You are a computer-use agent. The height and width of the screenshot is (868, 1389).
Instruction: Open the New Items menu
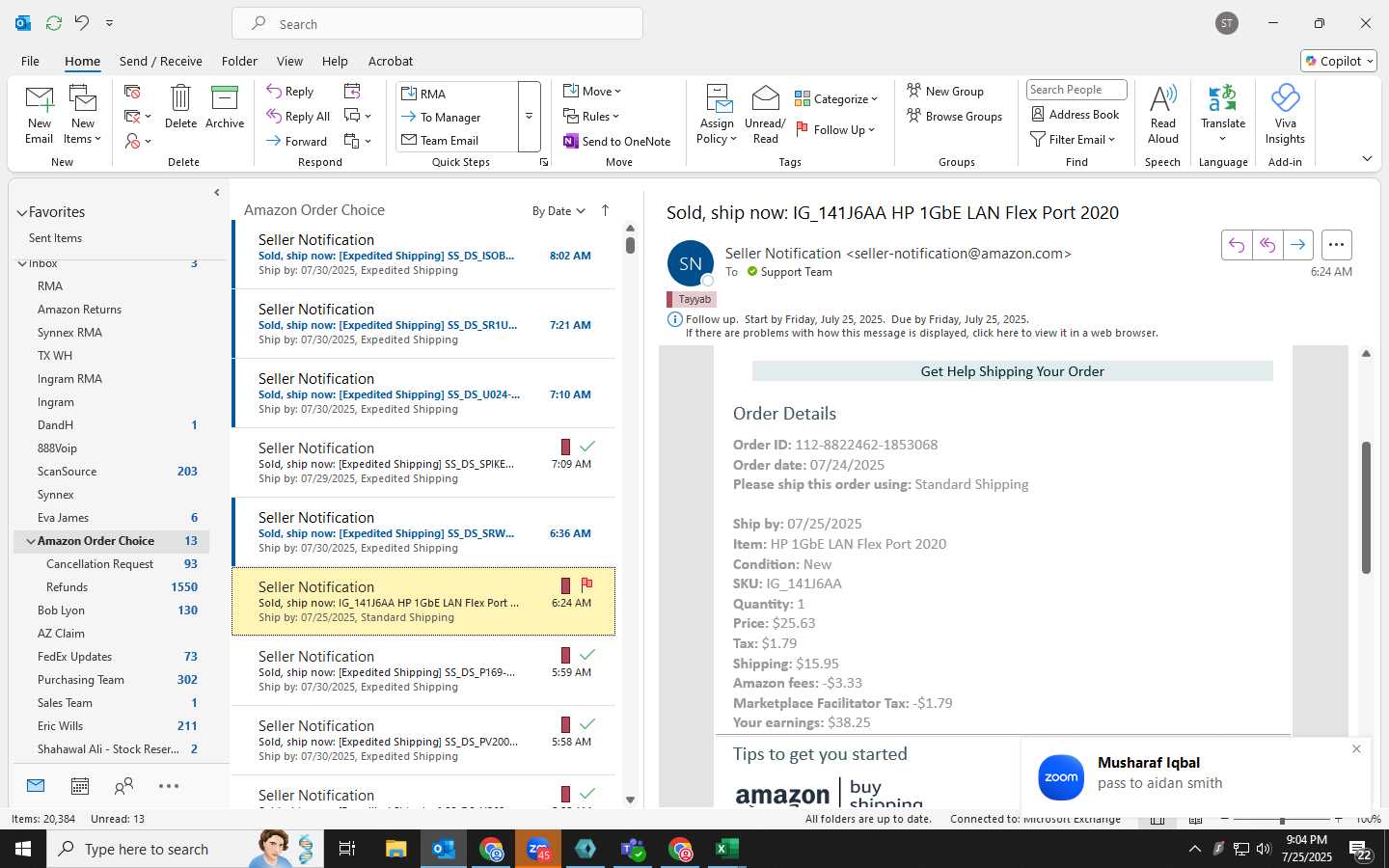[x=83, y=115]
